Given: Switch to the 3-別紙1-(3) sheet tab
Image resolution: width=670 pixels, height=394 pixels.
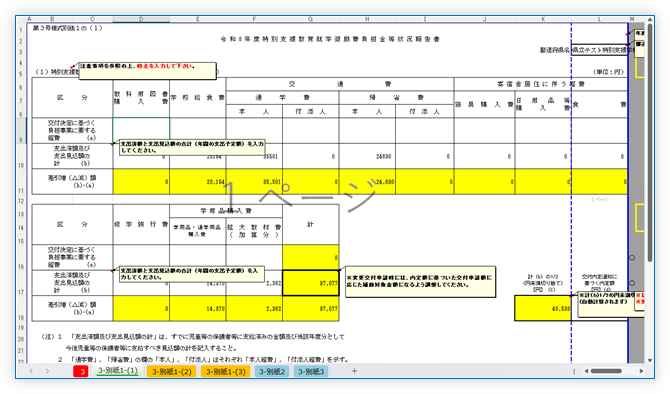Looking at the screenshot, I should (226, 371).
